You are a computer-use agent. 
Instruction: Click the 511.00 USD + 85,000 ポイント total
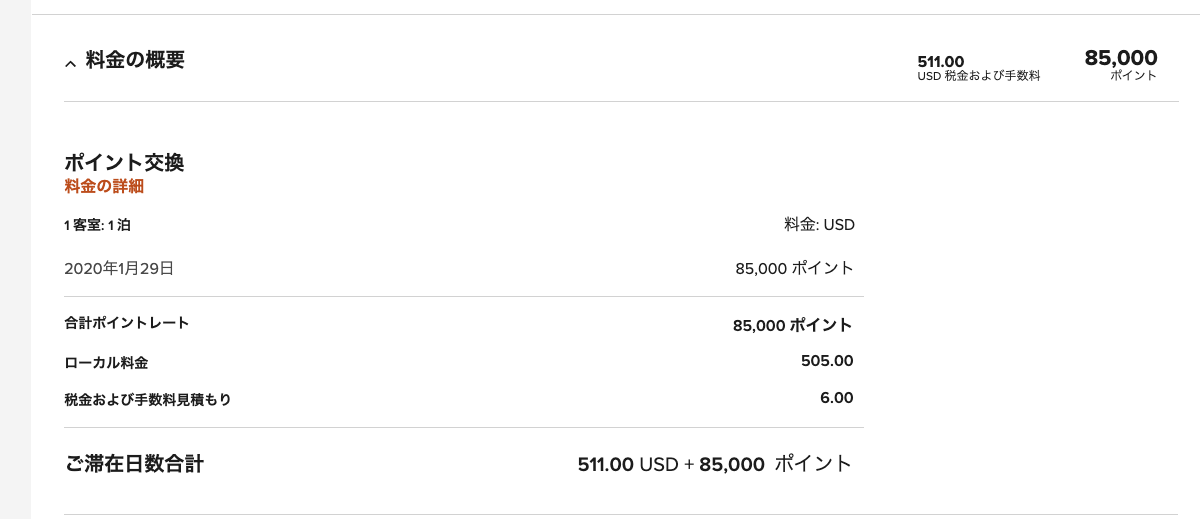[x=714, y=464]
